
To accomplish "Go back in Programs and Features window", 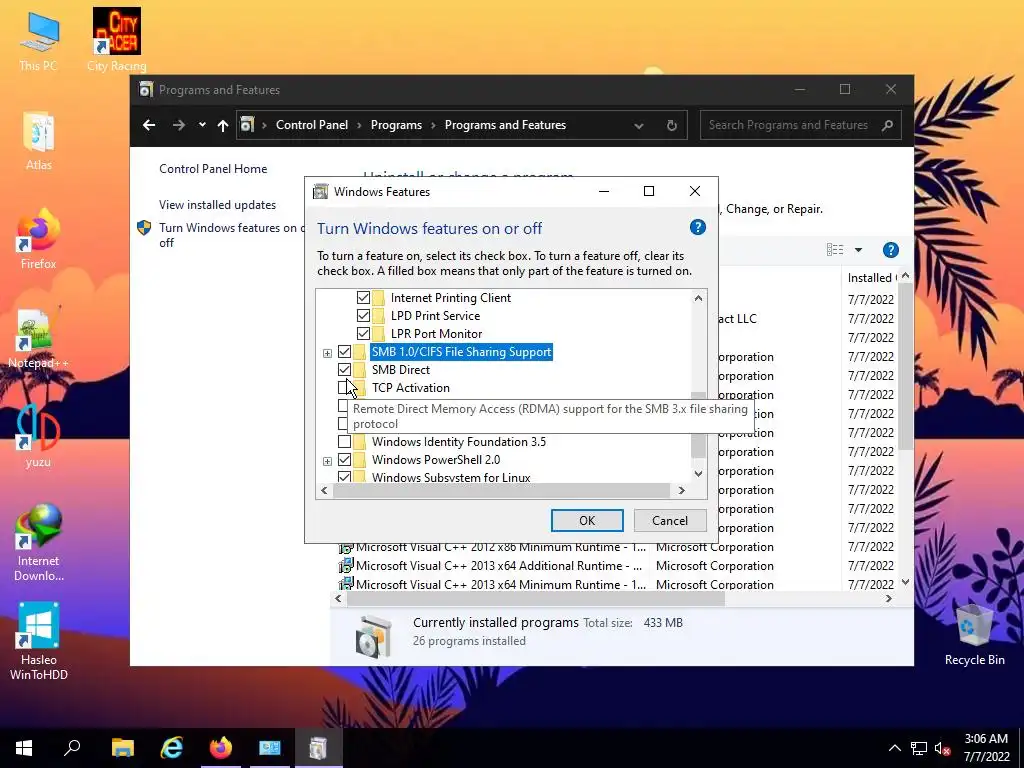I will (149, 125).
